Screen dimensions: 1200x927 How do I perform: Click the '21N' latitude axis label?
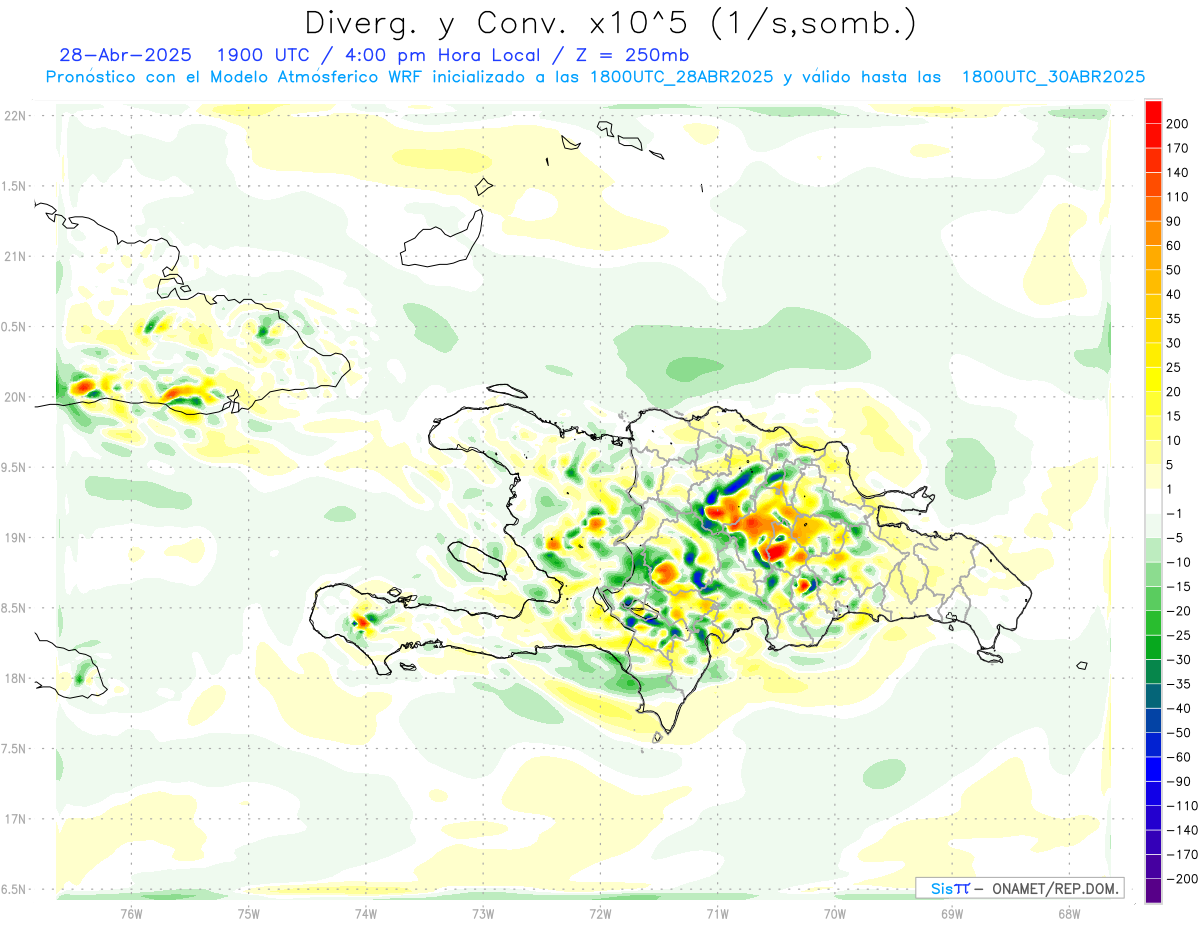(15, 257)
